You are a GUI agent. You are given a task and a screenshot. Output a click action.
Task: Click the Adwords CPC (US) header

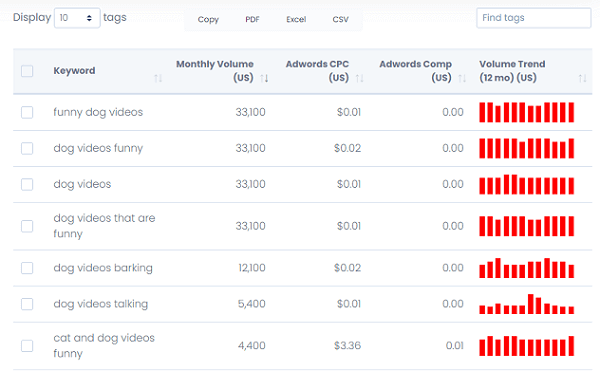click(x=317, y=71)
